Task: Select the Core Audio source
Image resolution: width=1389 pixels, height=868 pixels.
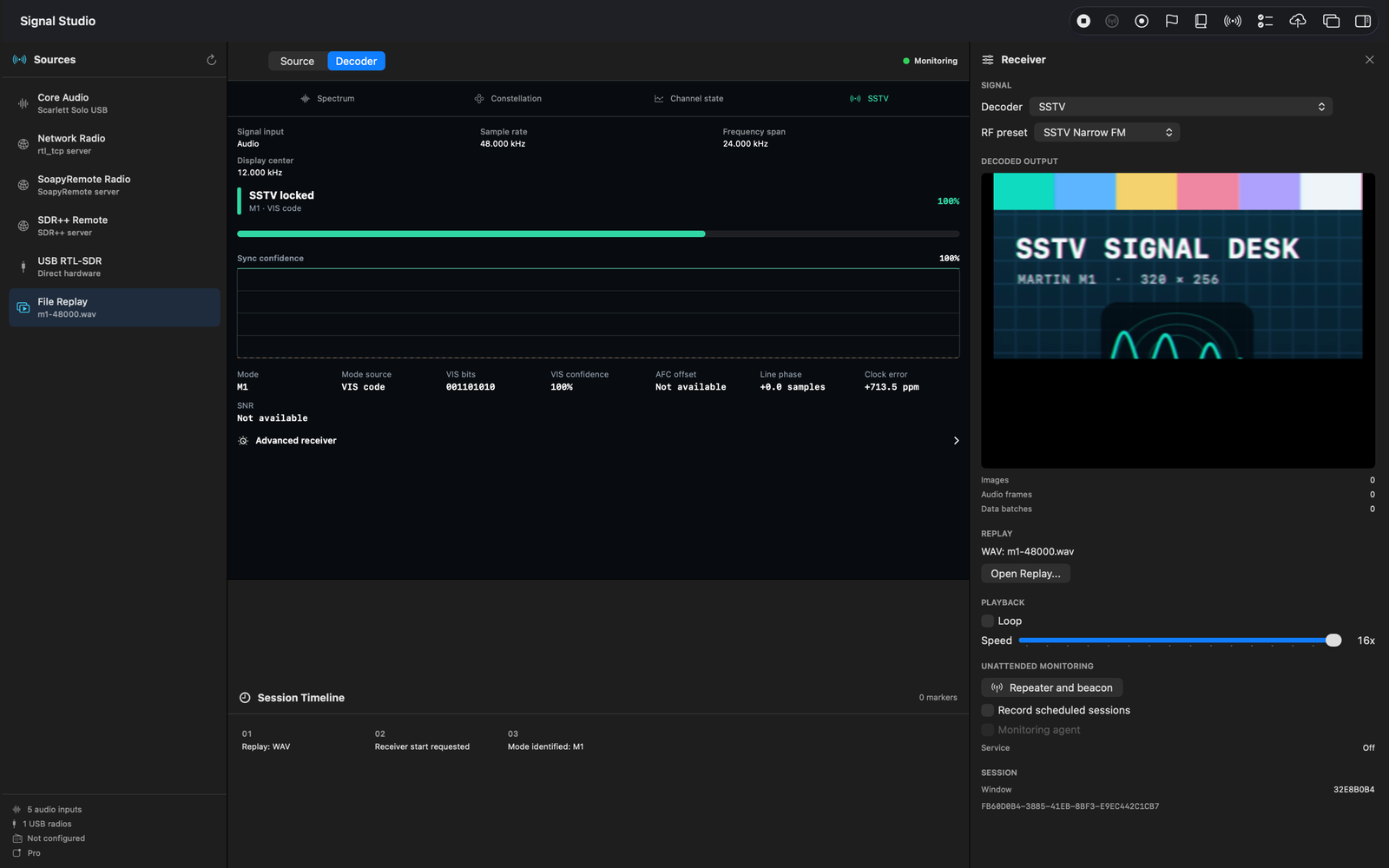Action: 114,103
